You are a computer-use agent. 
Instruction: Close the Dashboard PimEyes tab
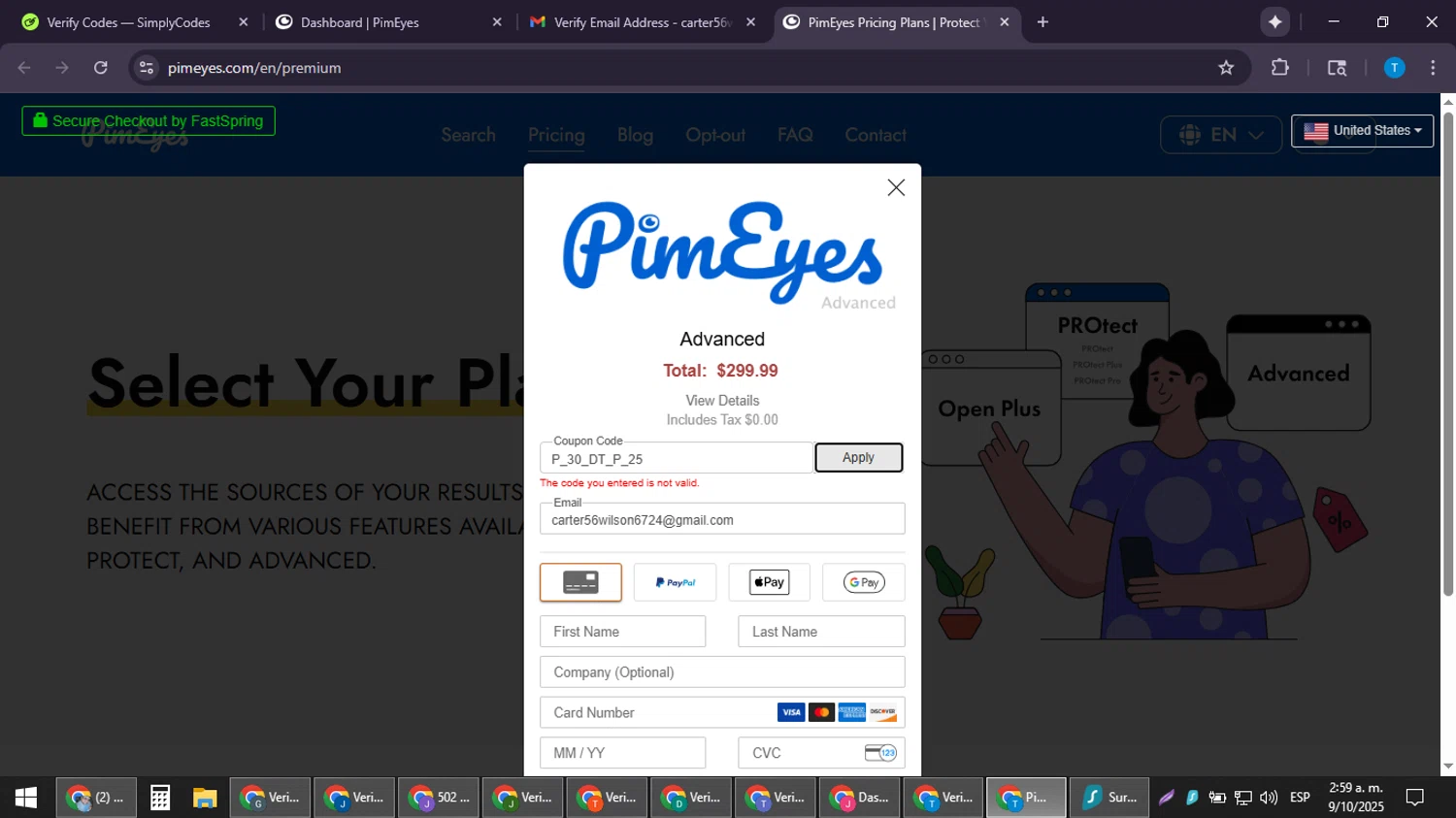point(497,22)
